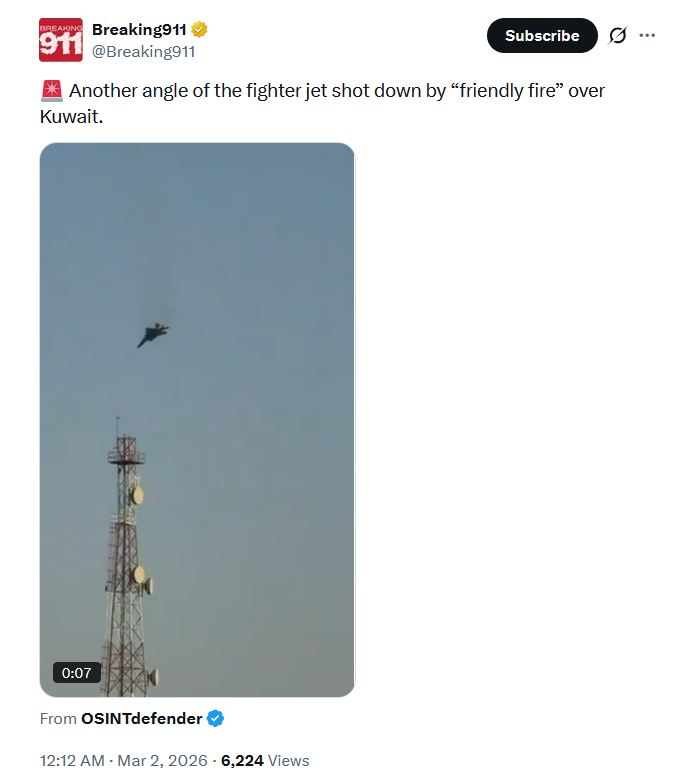689x781 pixels.
Task: Click the 0:07 duration badge on the video
Action: point(77,673)
